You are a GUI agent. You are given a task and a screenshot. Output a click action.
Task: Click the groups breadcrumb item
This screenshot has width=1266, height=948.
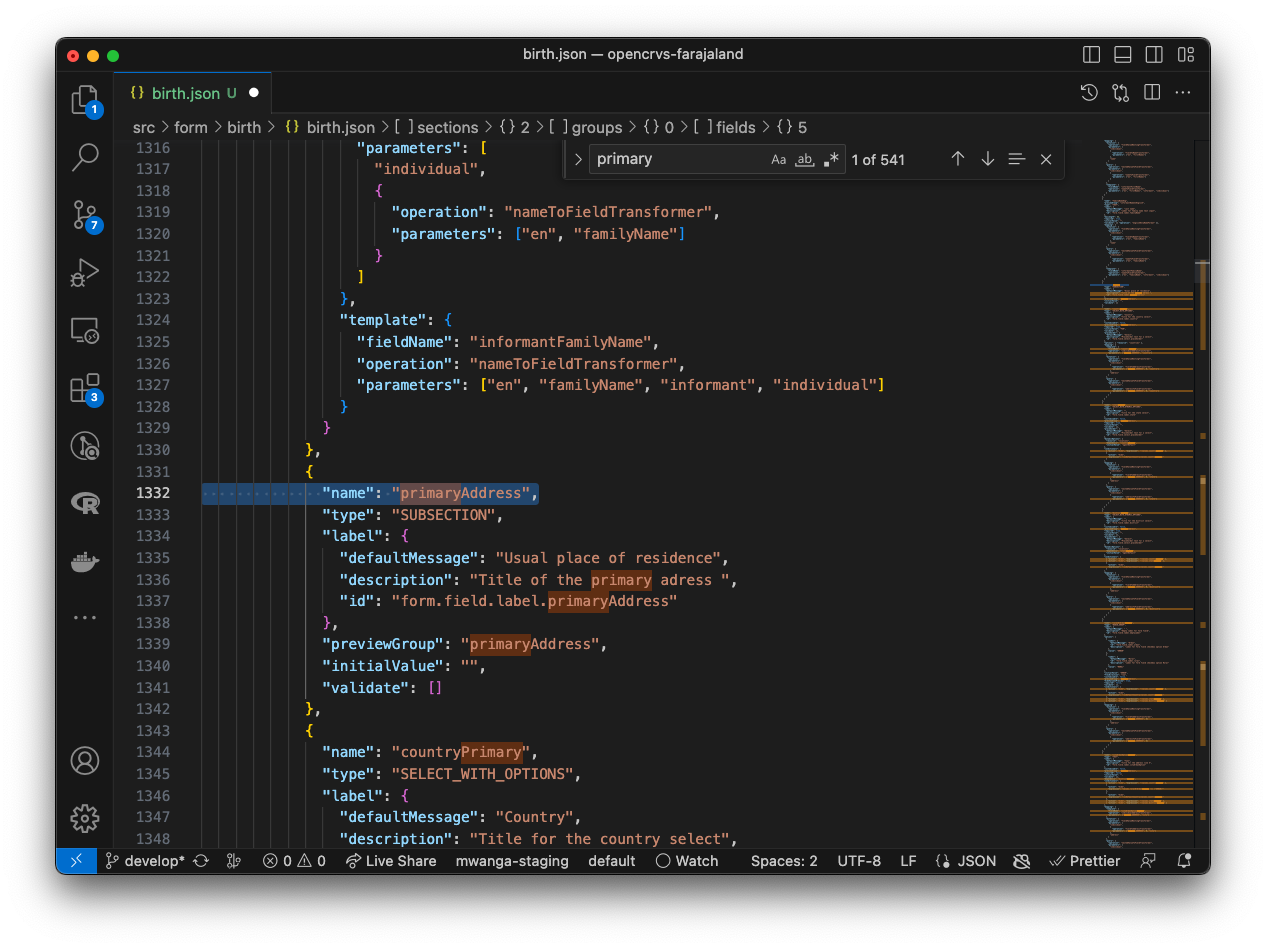pyautogui.click(x=596, y=127)
